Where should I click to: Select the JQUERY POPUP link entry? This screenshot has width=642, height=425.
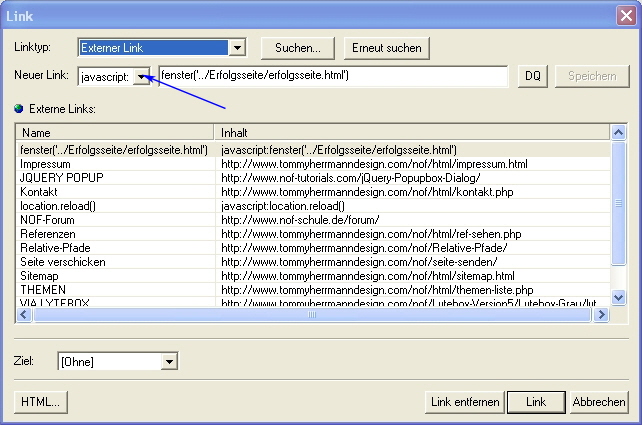tap(61, 177)
